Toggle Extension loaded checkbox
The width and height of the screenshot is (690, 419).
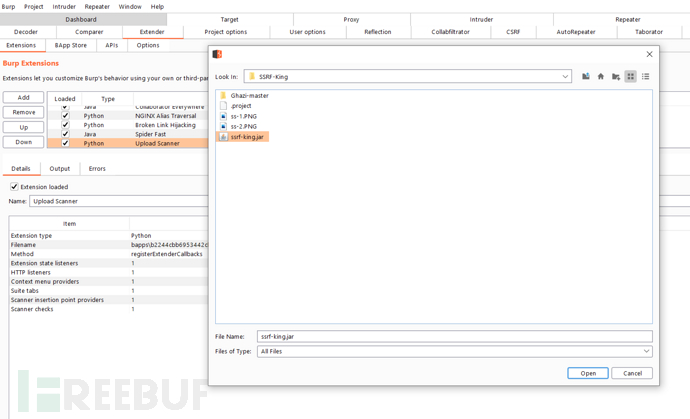(15, 187)
